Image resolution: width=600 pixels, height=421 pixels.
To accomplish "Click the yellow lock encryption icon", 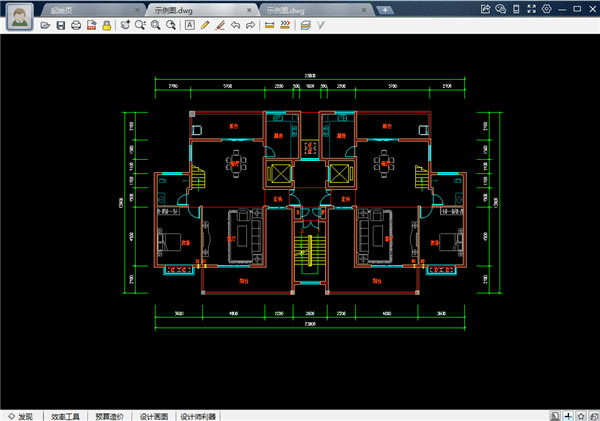I will click(106, 24).
